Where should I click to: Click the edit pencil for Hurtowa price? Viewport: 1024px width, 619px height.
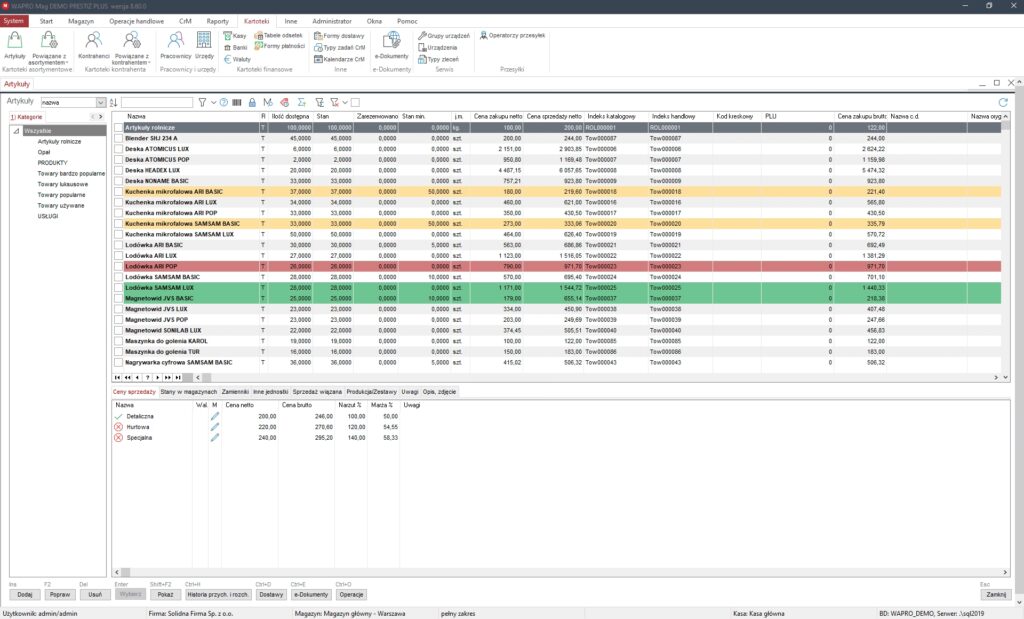coord(214,426)
